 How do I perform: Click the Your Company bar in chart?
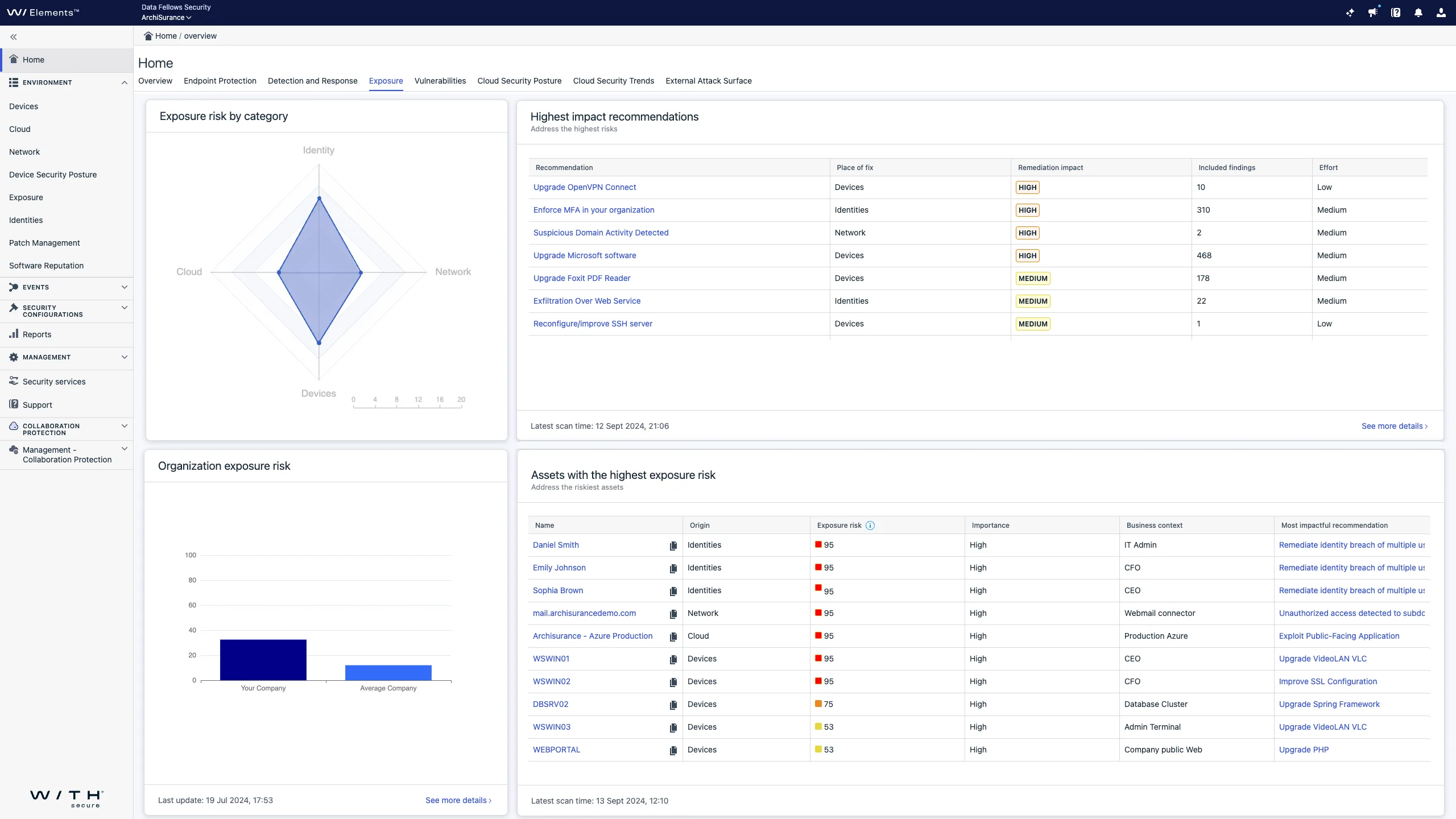click(263, 660)
